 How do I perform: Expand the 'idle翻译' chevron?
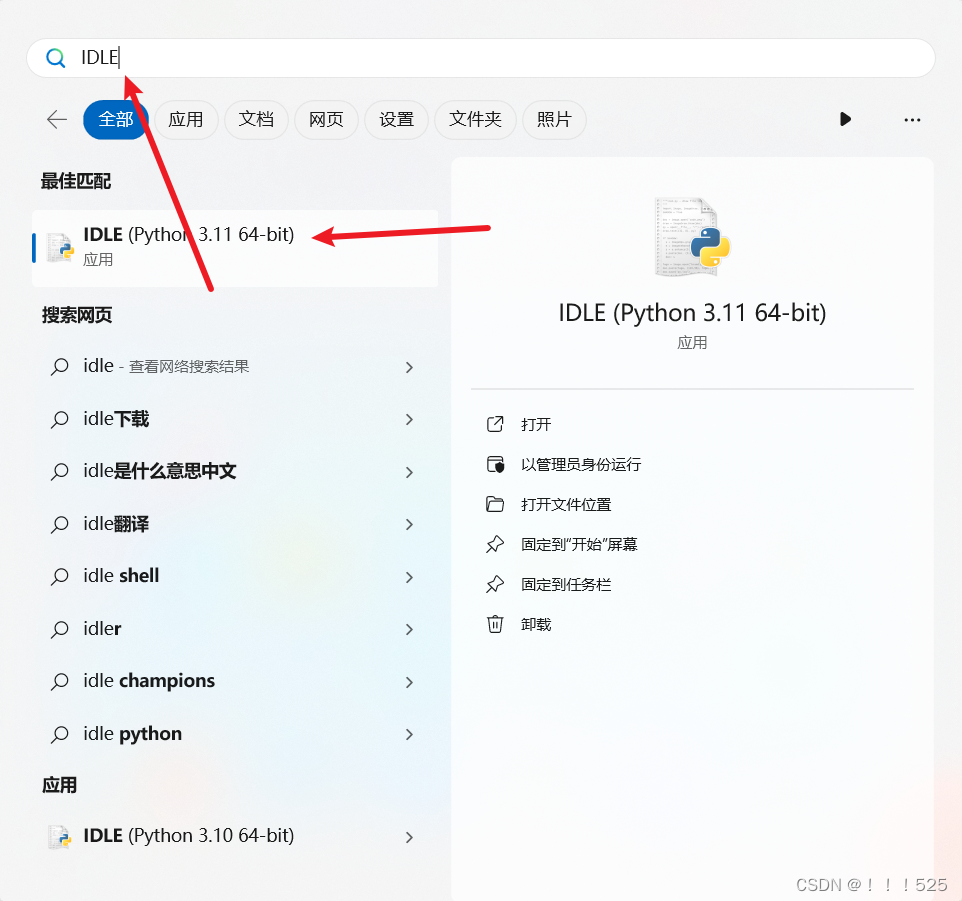[x=409, y=524]
